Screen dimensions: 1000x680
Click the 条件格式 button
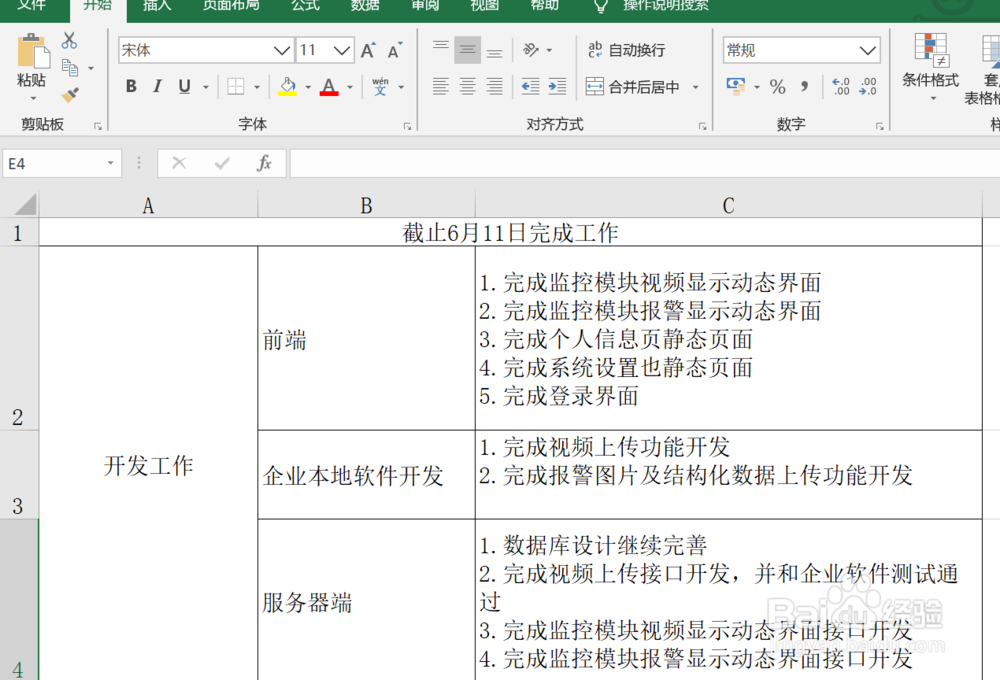point(930,75)
